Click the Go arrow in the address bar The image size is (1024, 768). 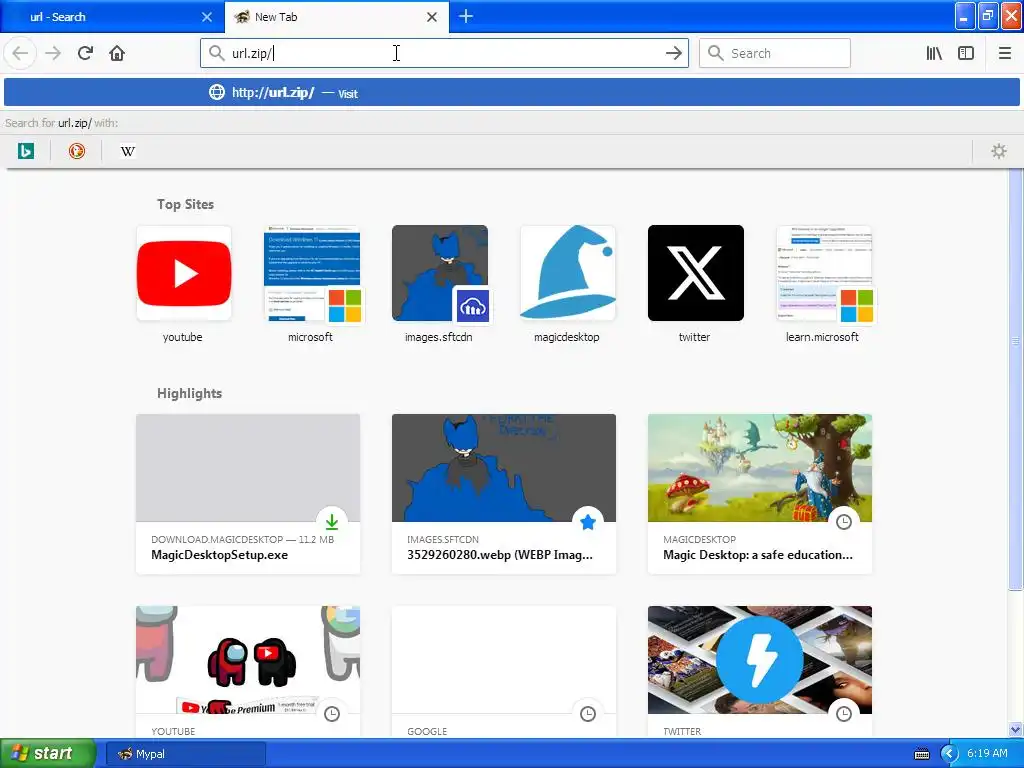coord(673,53)
